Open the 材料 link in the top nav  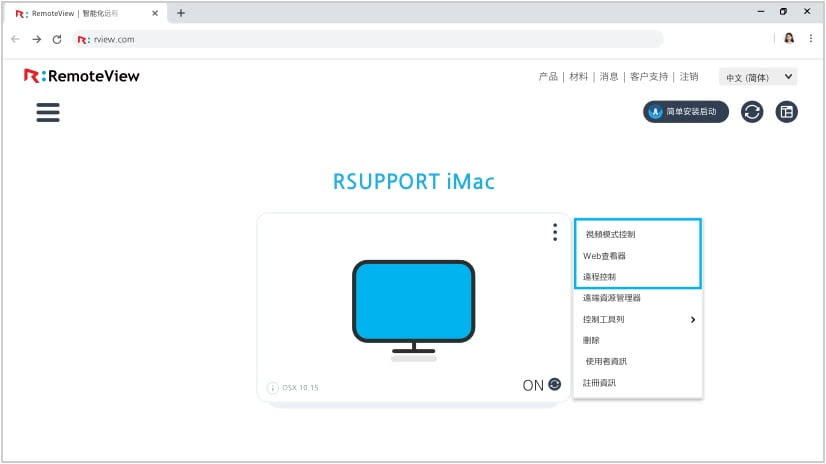578,77
